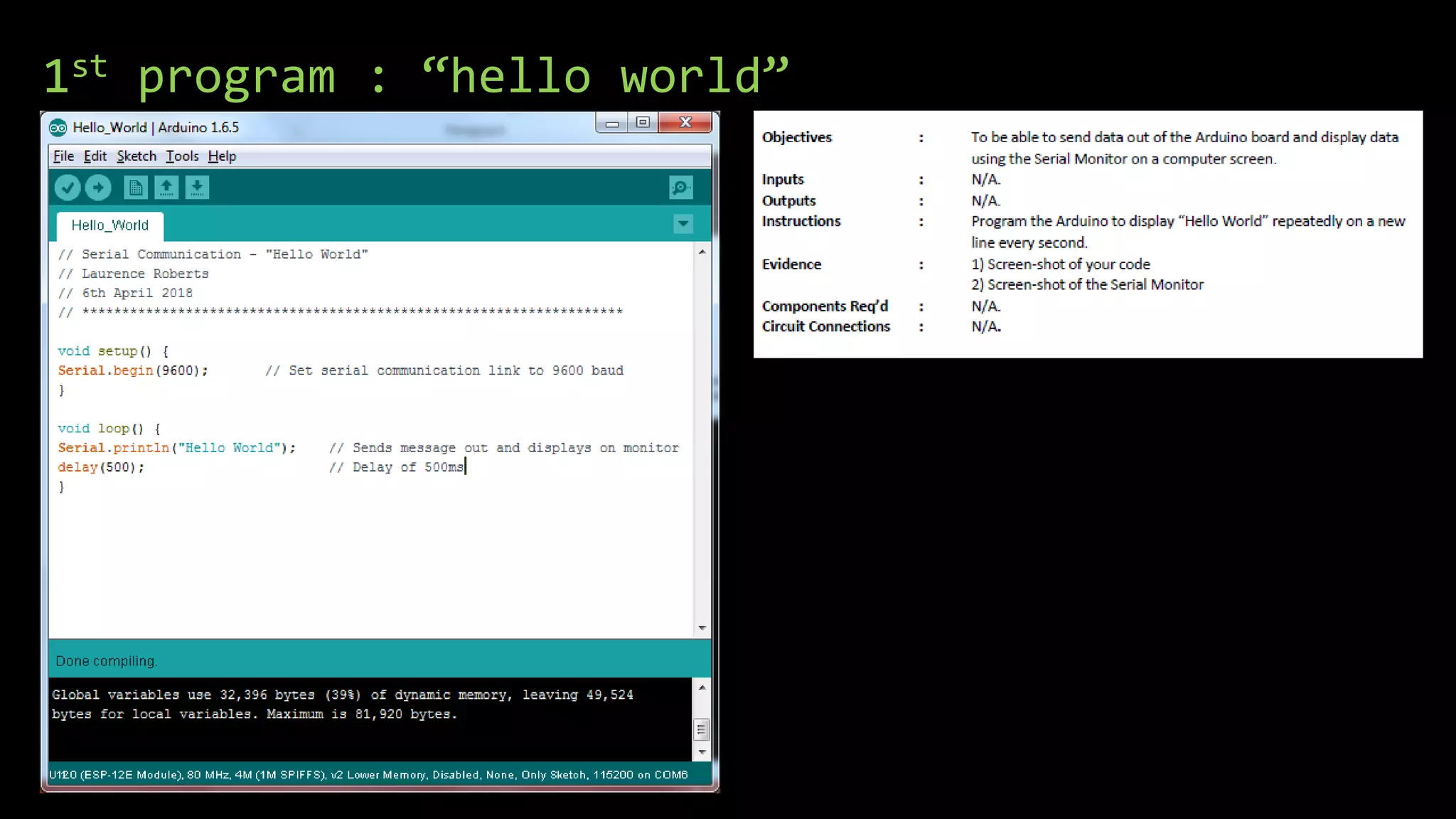Click the Serial Communication comment header
The width and height of the screenshot is (1456, 819).
pos(213,255)
